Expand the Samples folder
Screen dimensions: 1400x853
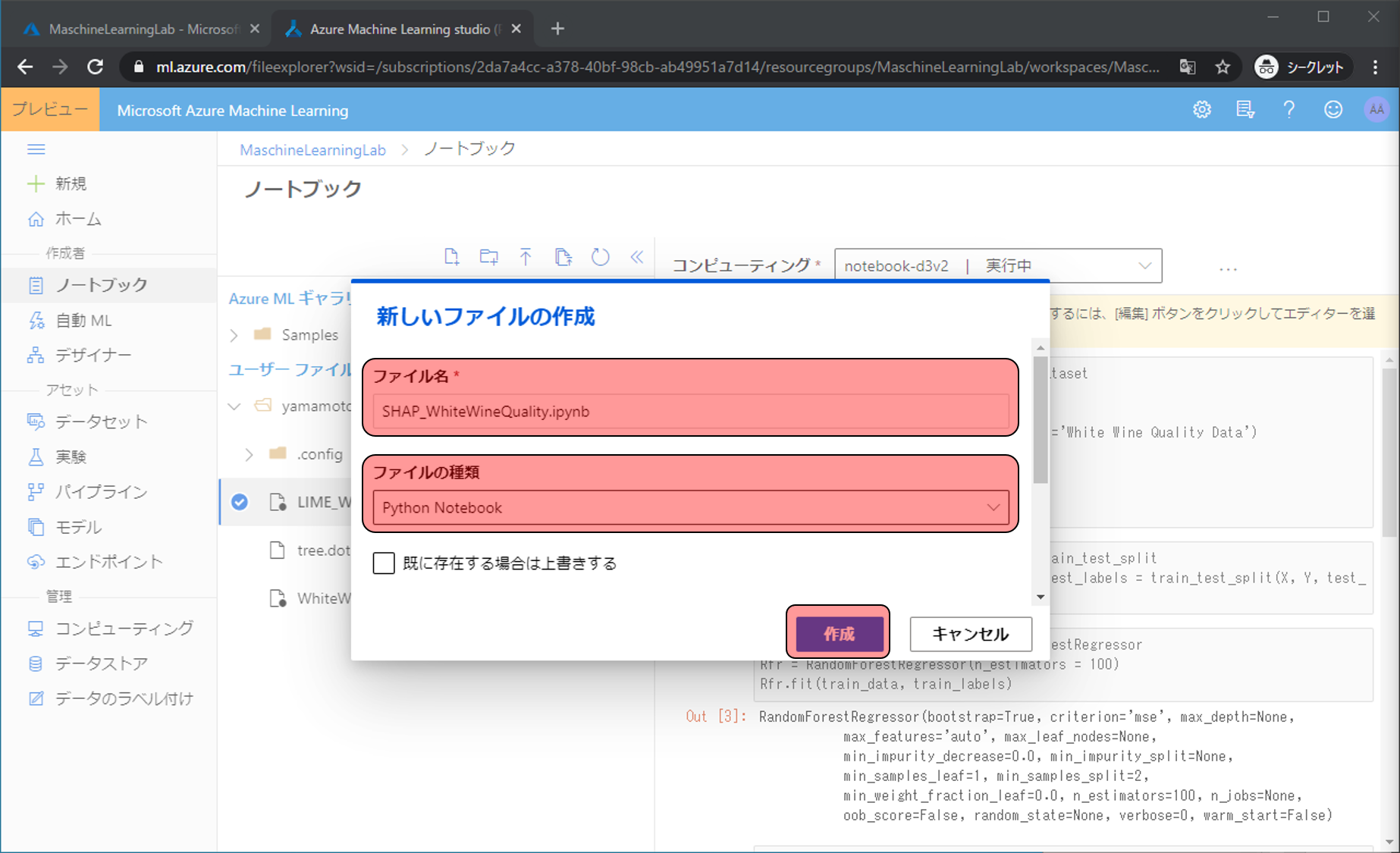pyautogui.click(x=234, y=335)
